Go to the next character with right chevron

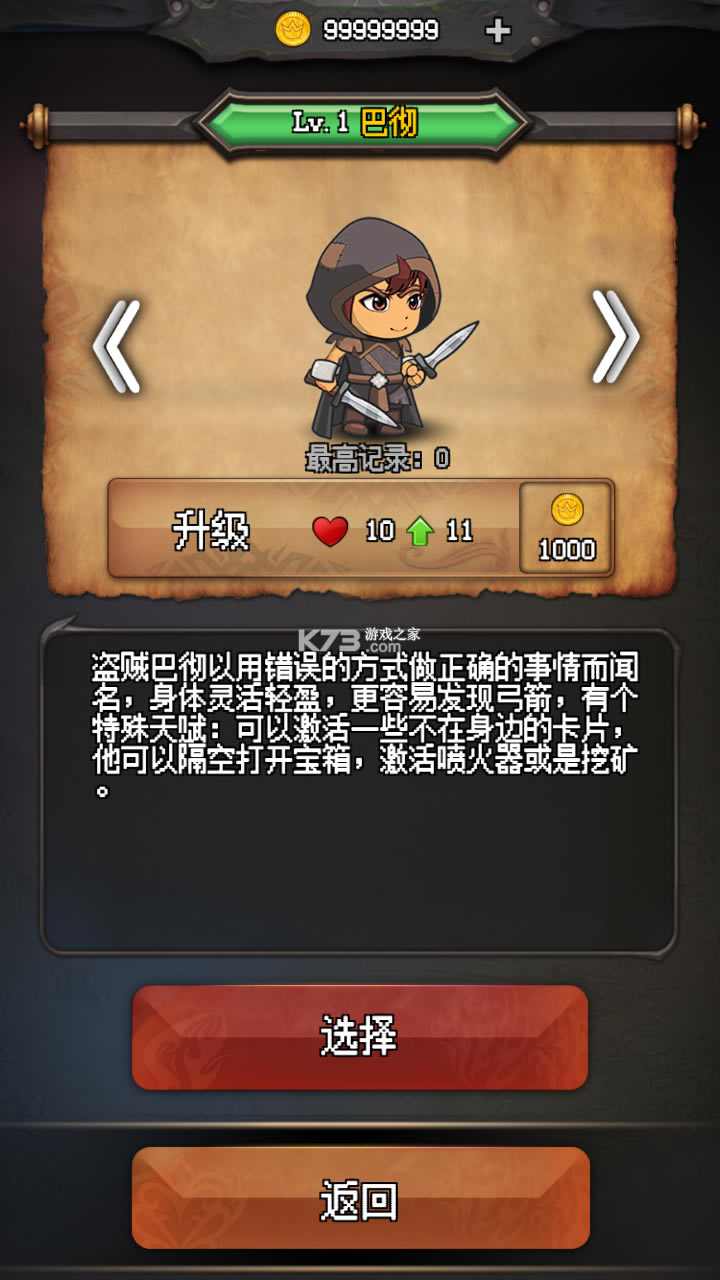pos(615,337)
